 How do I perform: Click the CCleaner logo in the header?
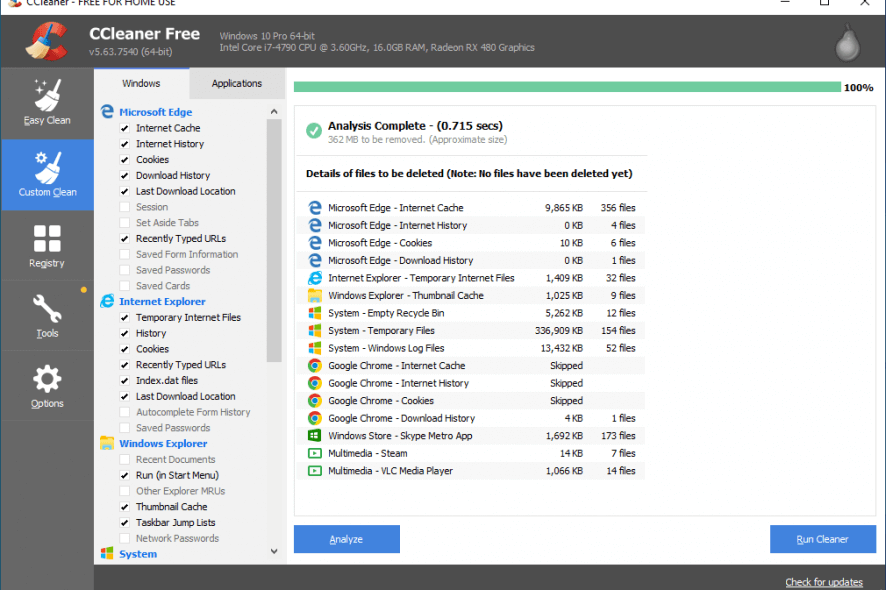[47, 41]
